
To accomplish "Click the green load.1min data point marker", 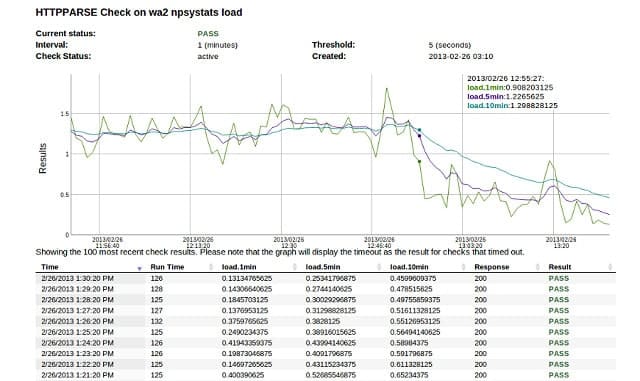I will [419, 162].
